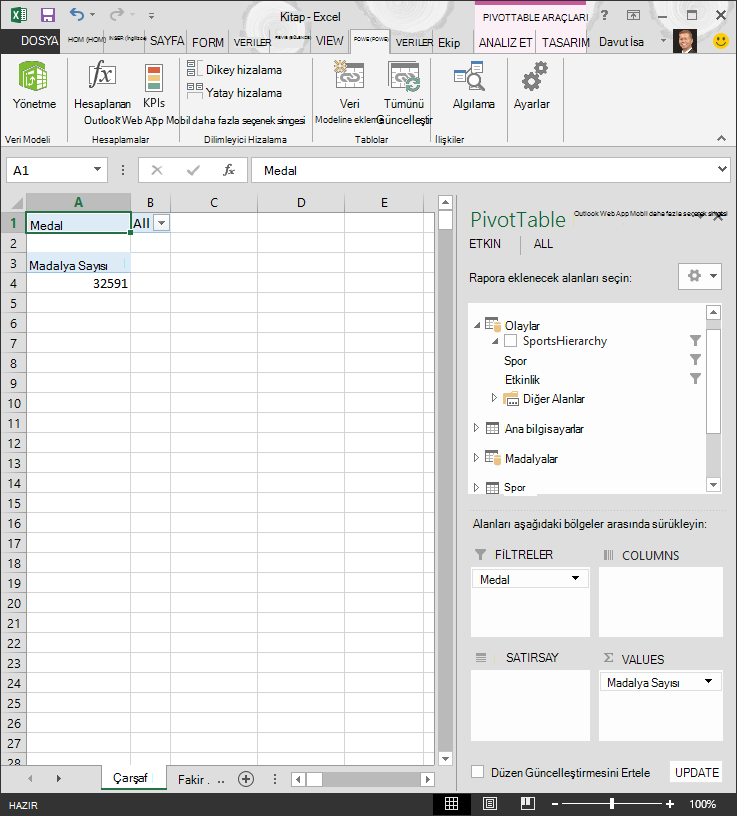Toggle Düzen Güncelleştirmesini Ertele checkbox
This screenshot has width=737, height=816.
point(477,771)
